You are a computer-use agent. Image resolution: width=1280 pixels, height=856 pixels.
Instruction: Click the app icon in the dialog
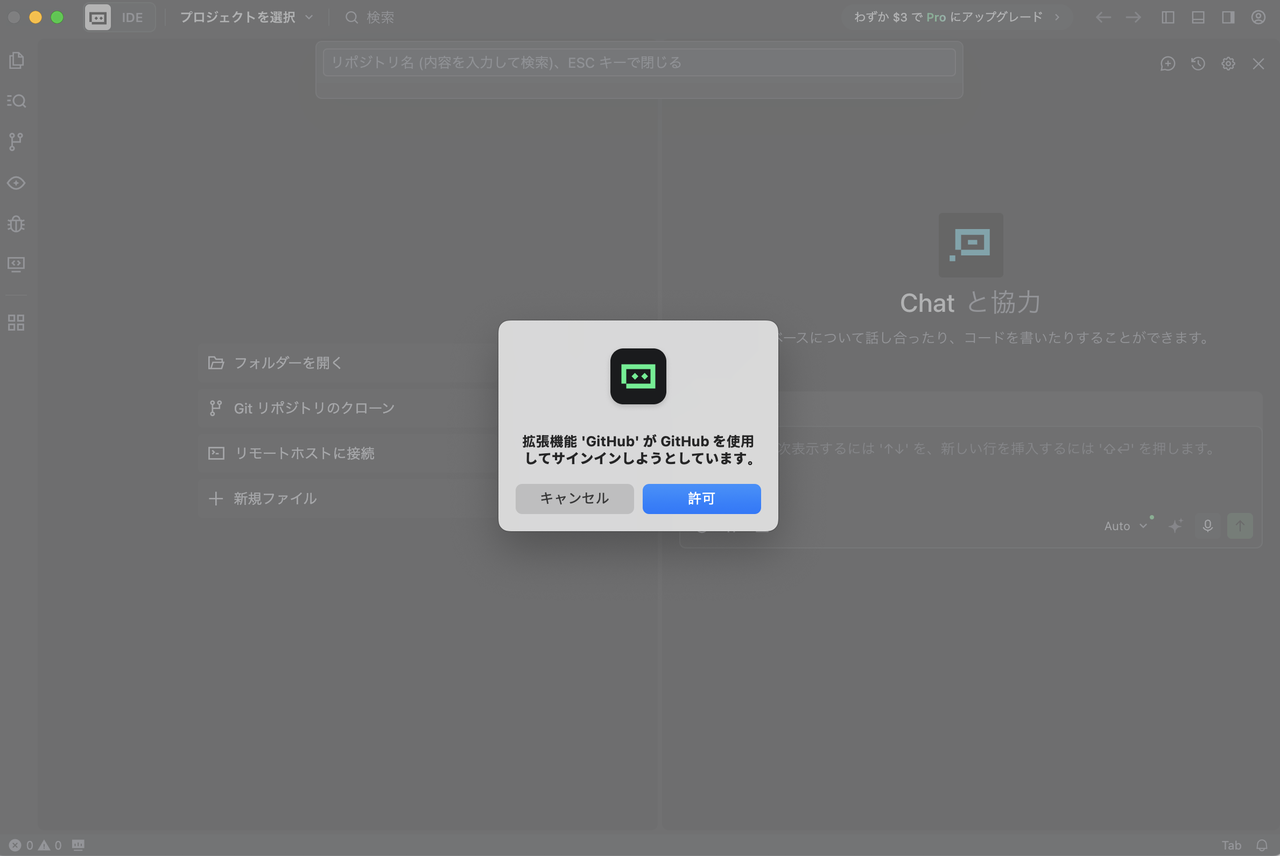pos(638,376)
